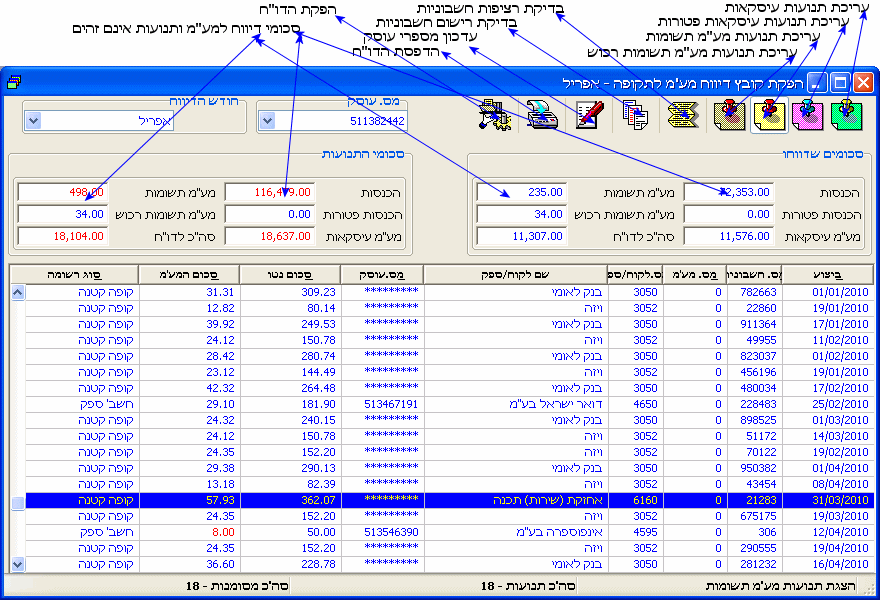Sort by the סוג רשומה column header

75,274
